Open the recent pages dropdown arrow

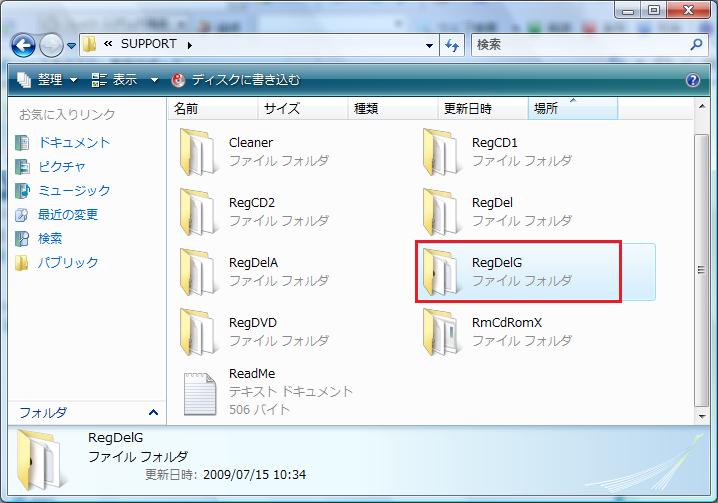tap(71, 46)
